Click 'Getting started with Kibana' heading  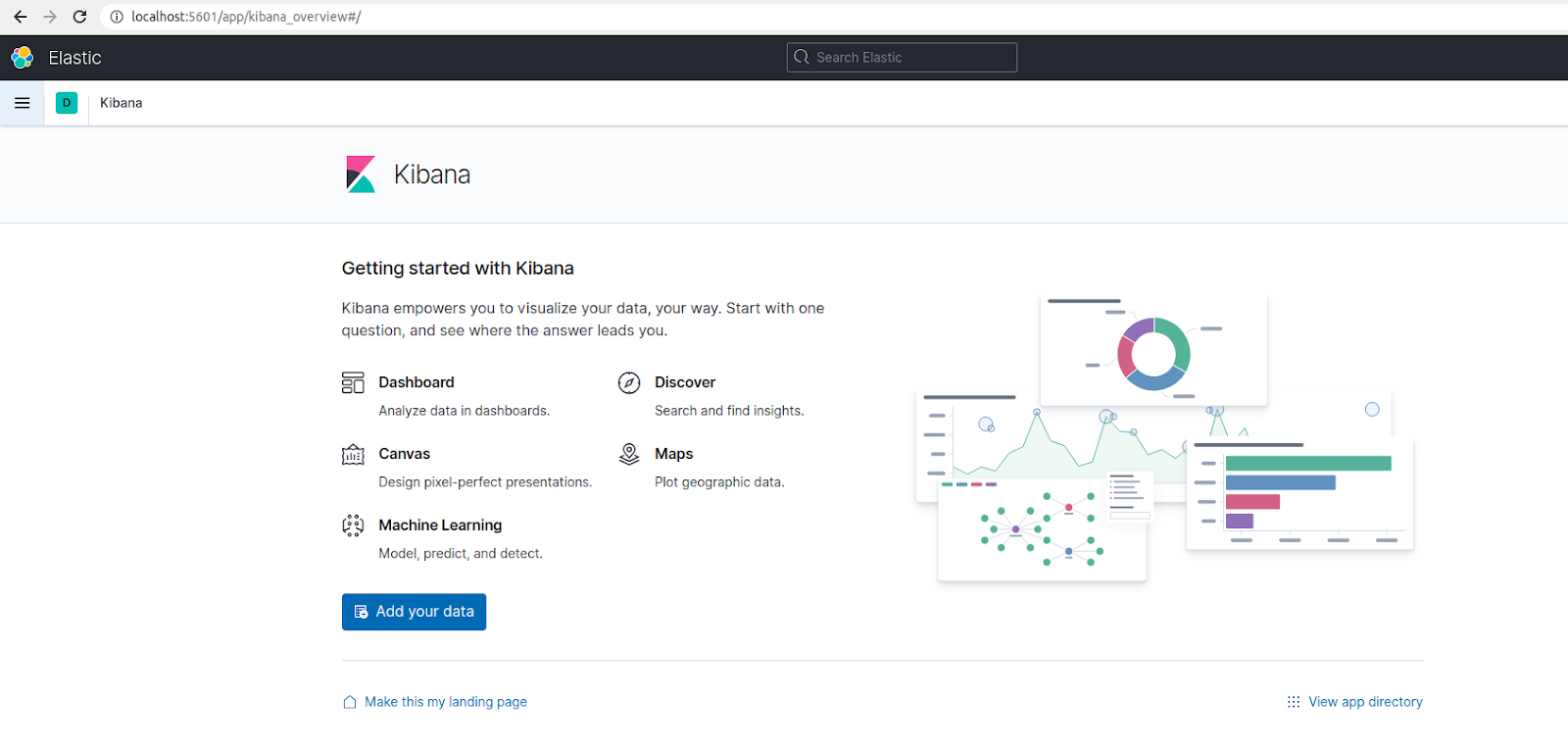458,269
